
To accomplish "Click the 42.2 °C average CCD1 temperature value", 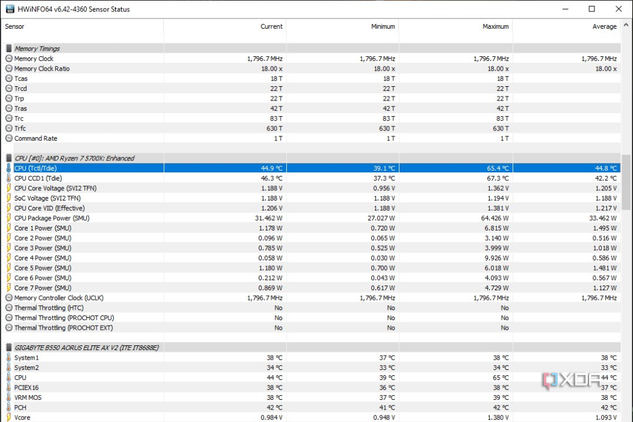I will point(606,178).
